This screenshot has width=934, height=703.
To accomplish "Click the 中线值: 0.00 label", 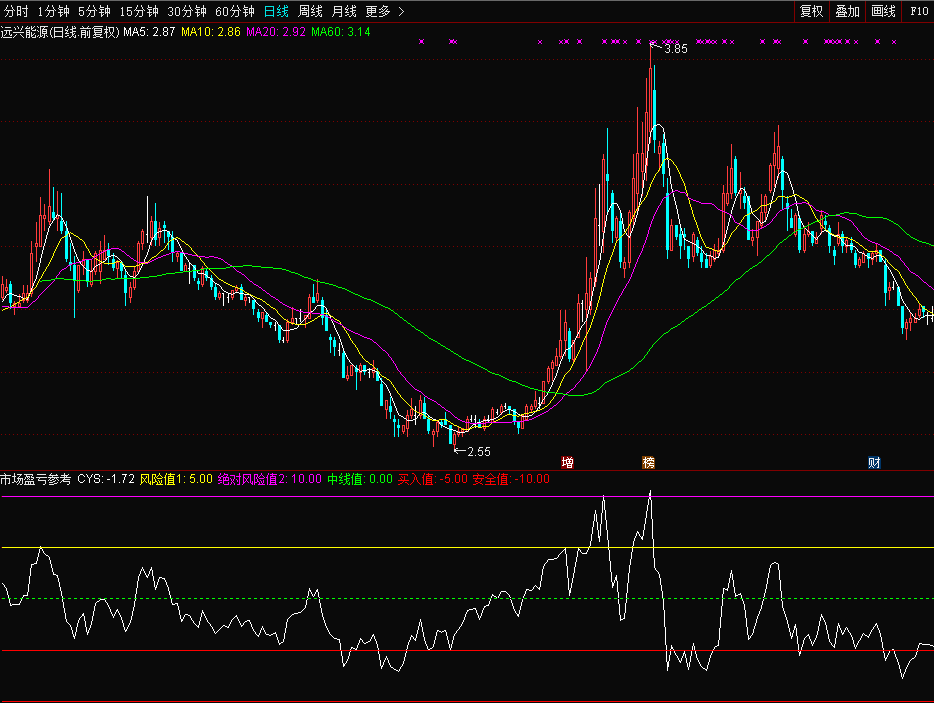I will click(360, 479).
